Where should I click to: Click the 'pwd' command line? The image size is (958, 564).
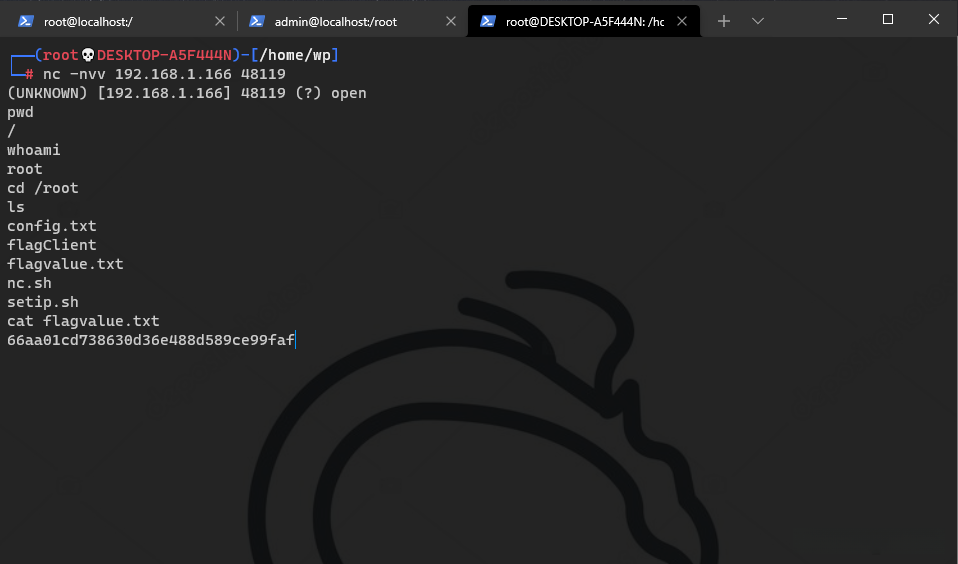pyautogui.click(x=20, y=113)
